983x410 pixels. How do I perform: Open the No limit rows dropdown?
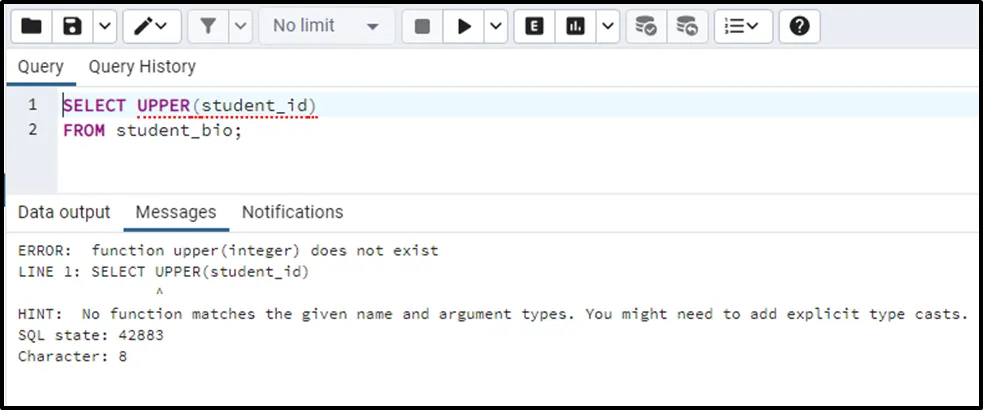click(x=325, y=27)
